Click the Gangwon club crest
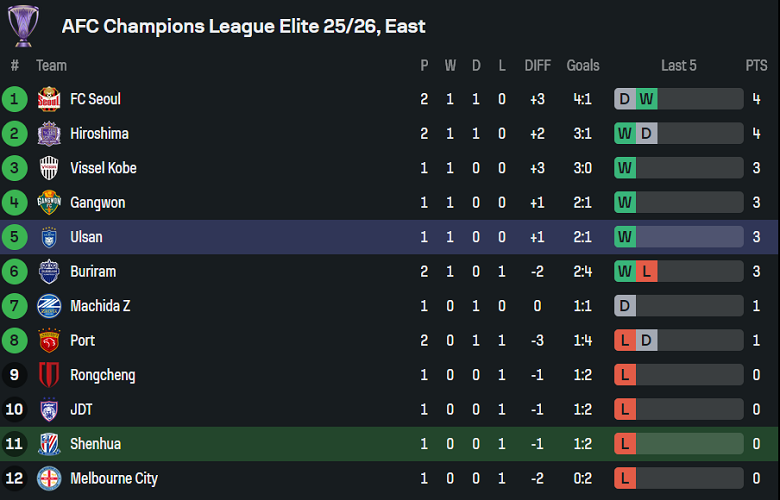This screenshot has width=780, height=500. click(x=49, y=203)
